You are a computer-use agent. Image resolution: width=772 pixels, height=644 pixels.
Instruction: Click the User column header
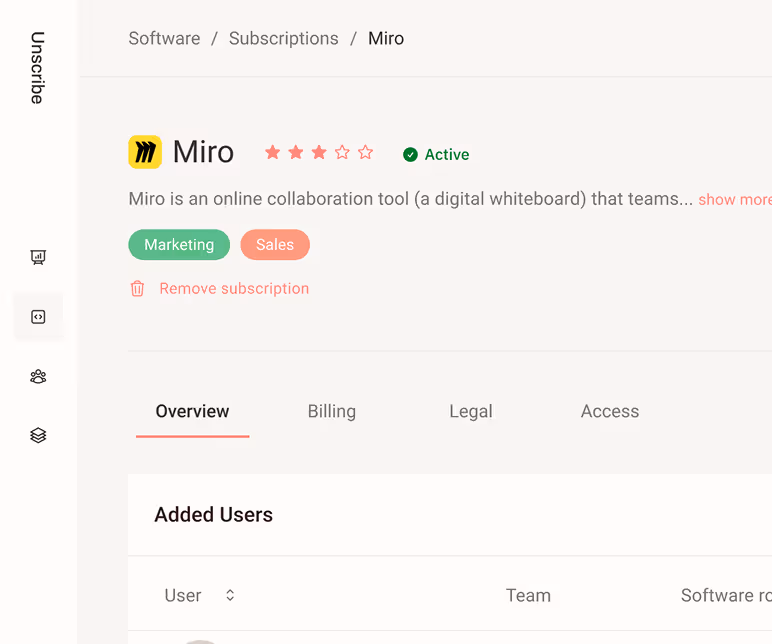pyautogui.click(x=183, y=595)
